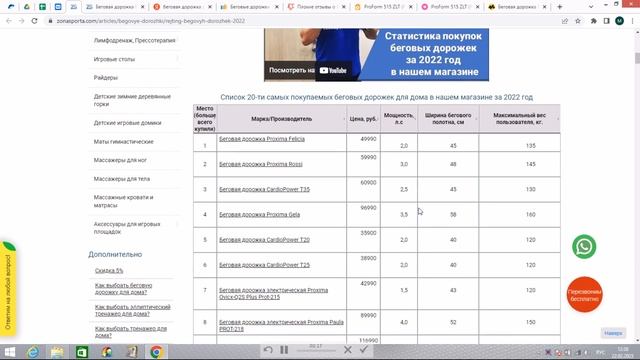Cancel recording with the X icon

coord(348,350)
